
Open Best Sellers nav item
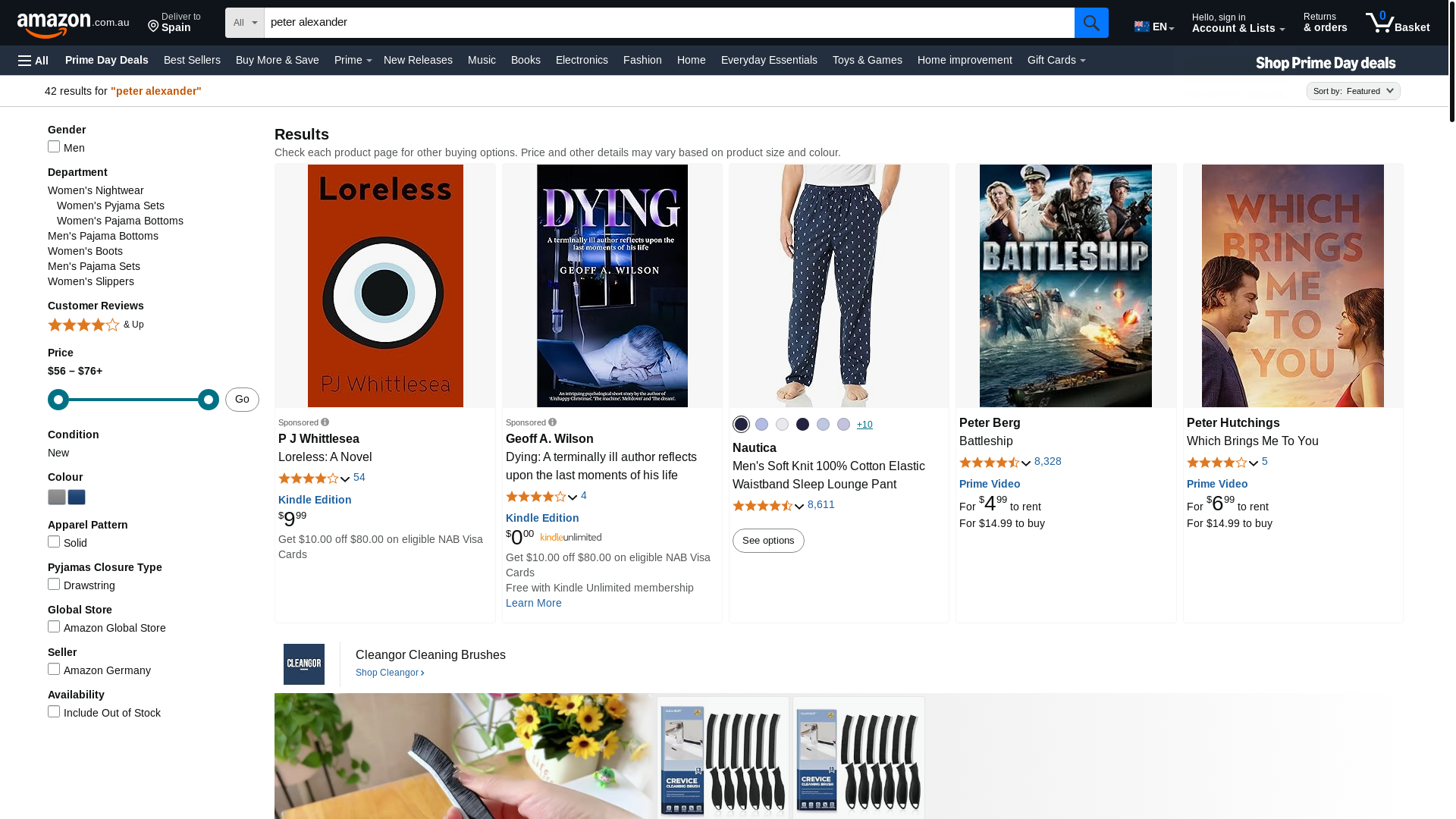point(192,60)
